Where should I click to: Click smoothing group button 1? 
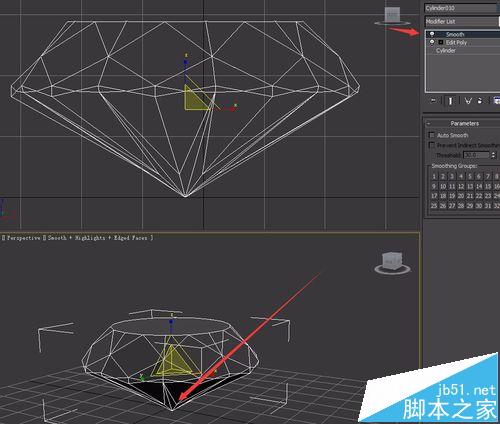point(434,176)
